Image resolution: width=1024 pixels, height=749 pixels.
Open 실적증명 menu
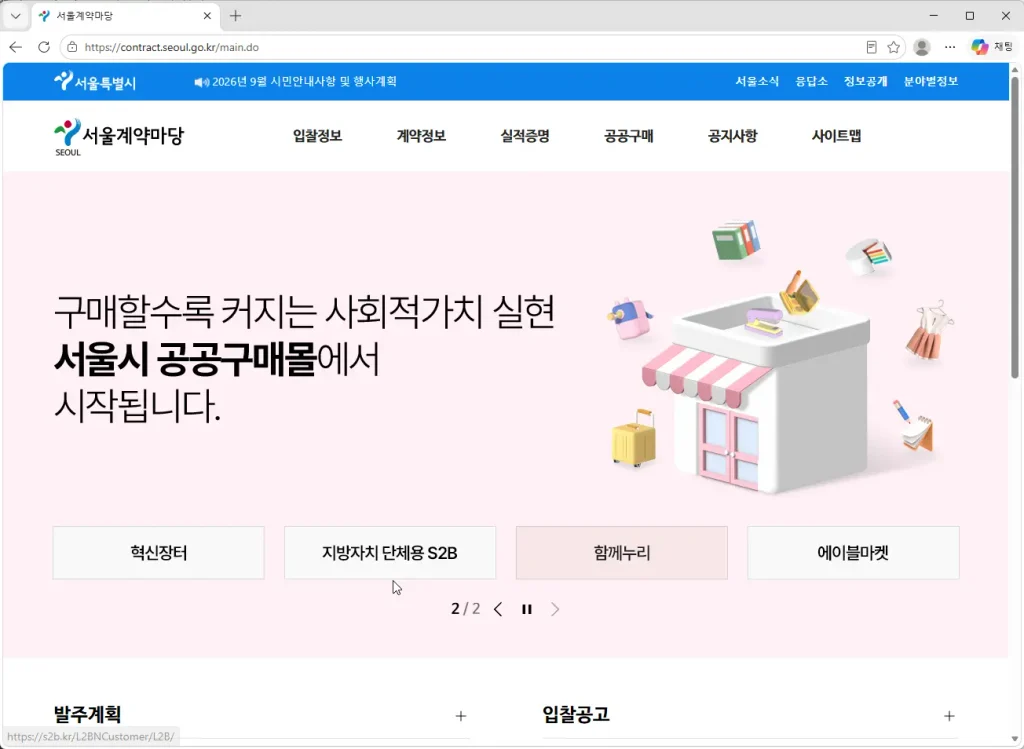coord(525,136)
